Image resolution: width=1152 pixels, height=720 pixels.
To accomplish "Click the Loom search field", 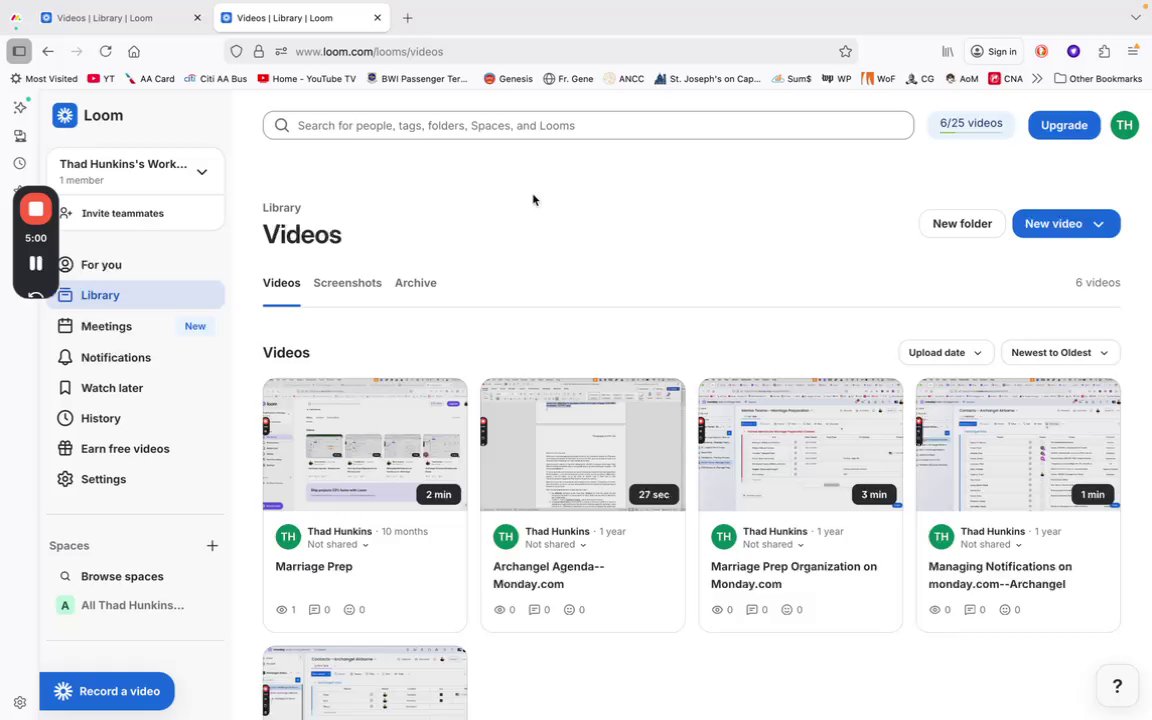I will [x=588, y=126].
